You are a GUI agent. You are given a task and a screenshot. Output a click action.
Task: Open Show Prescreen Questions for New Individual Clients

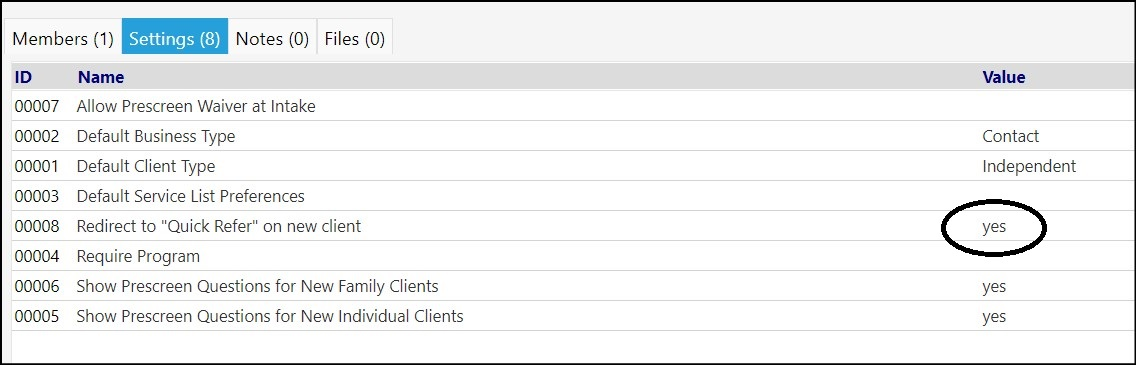tap(572, 316)
